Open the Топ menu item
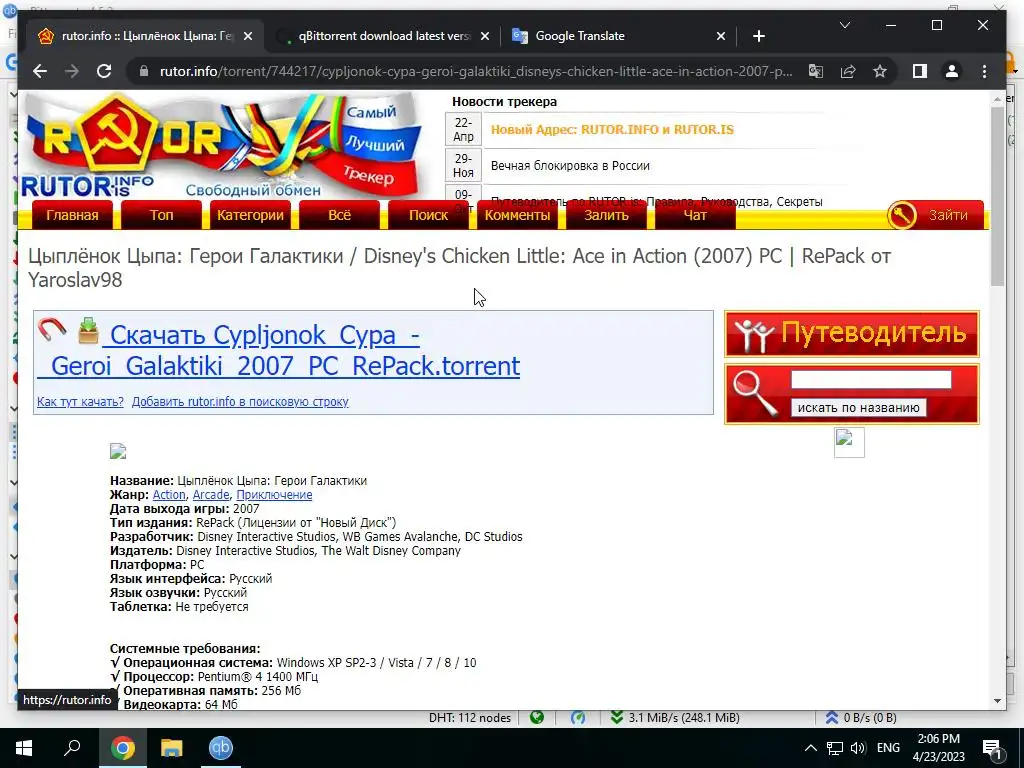This screenshot has width=1024, height=768. click(161, 215)
